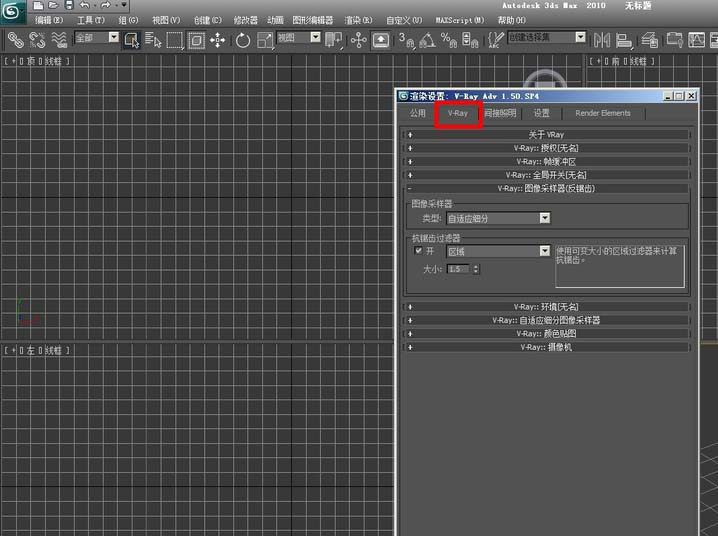Open the 视图(V) menu
This screenshot has height=536, width=718.
(166, 20)
